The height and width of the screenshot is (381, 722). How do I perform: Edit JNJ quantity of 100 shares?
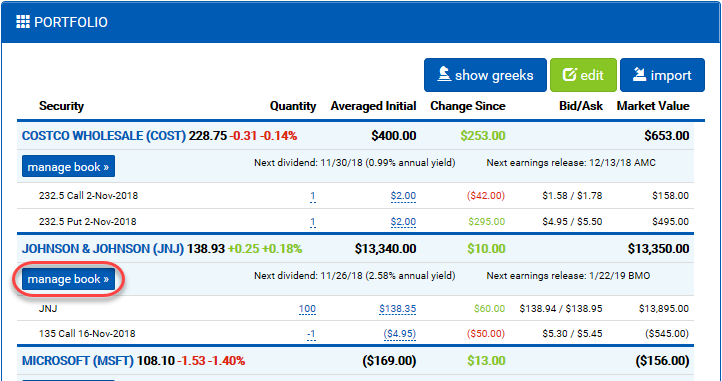(x=307, y=309)
